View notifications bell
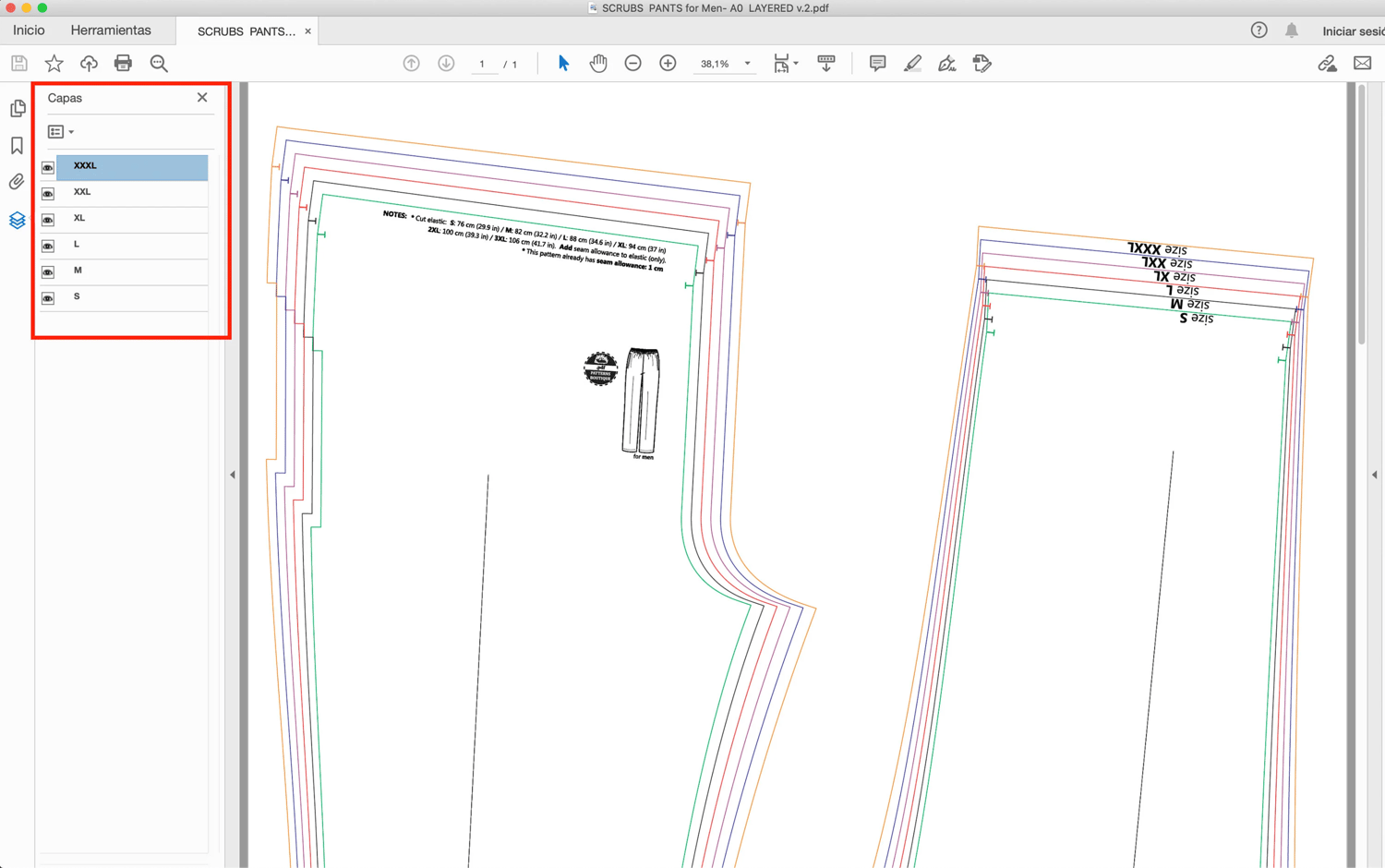This screenshot has width=1385, height=868. tap(1292, 30)
